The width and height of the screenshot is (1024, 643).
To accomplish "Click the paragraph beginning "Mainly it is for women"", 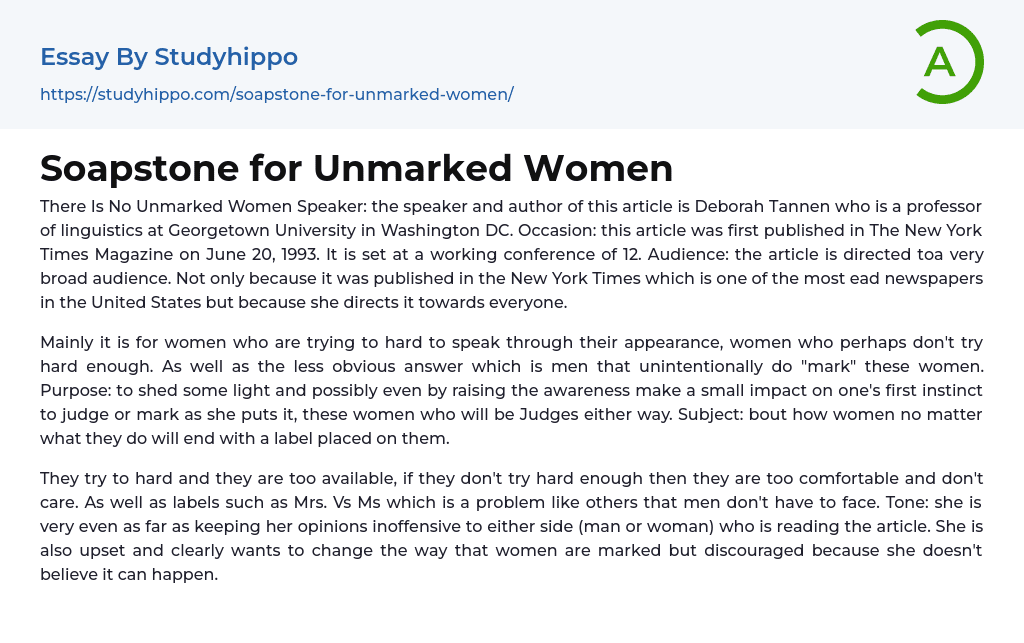I will point(511,390).
